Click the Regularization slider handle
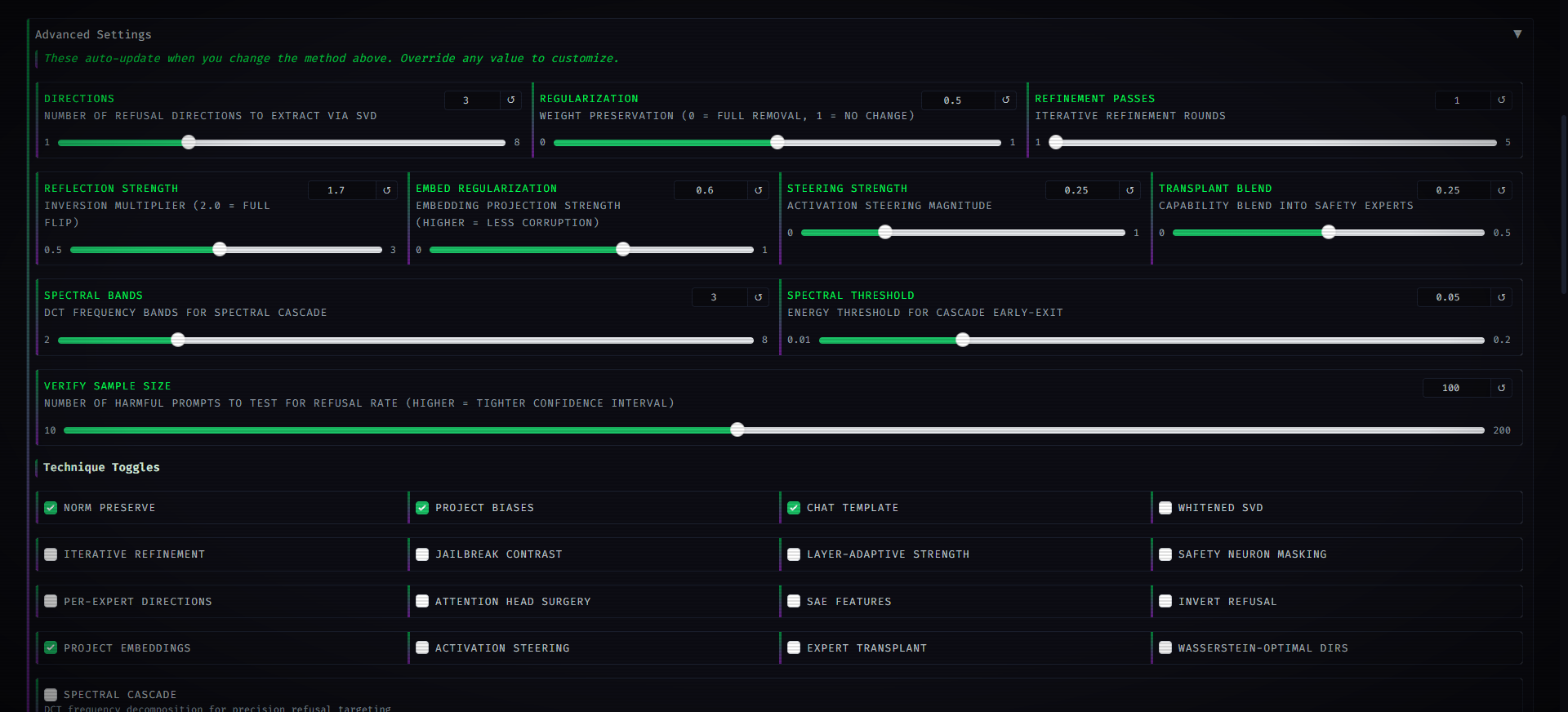The width and height of the screenshot is (1568, 712). [x=777, y=142]
